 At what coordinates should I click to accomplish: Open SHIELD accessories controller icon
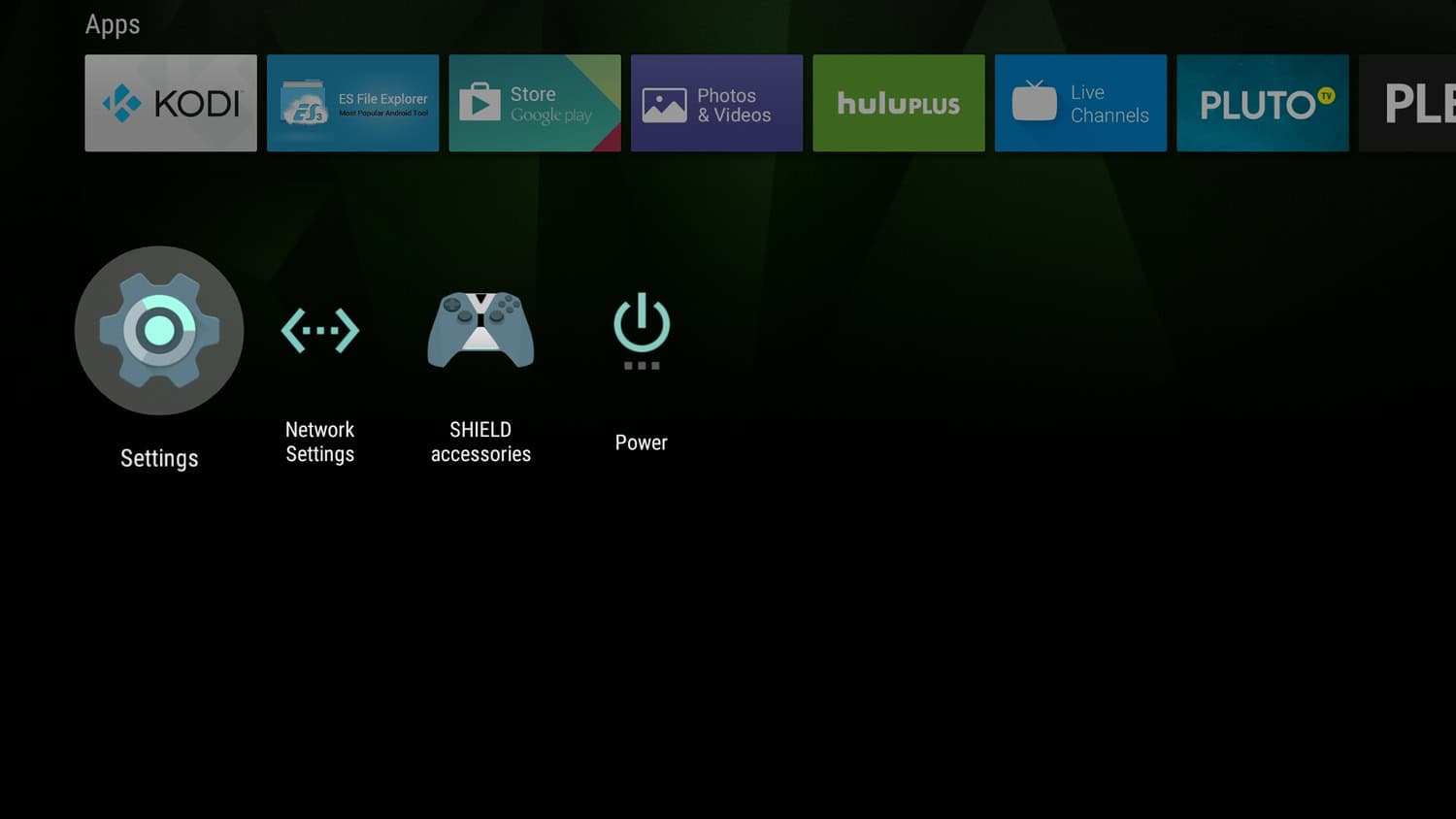click(x=480, y=330)
